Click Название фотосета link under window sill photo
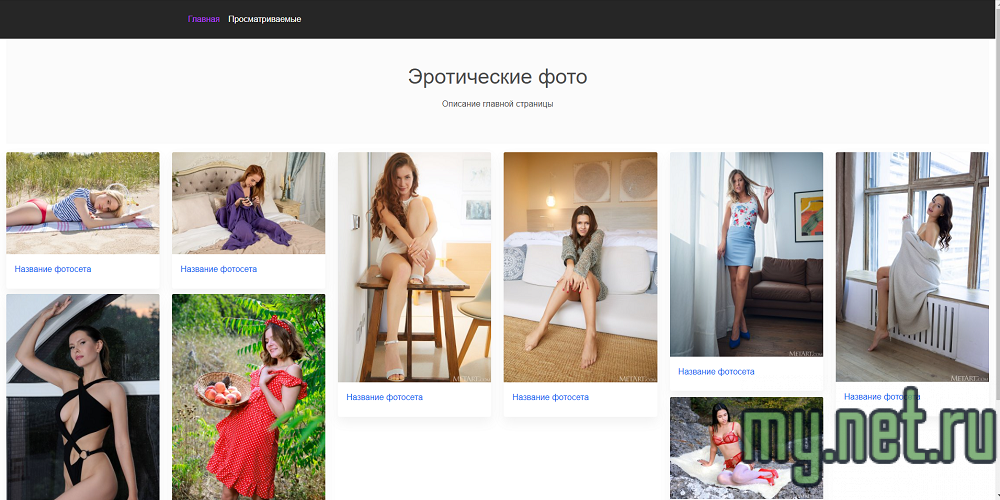This screenshot has width=1000, height=500. click(x=882, y=397)
